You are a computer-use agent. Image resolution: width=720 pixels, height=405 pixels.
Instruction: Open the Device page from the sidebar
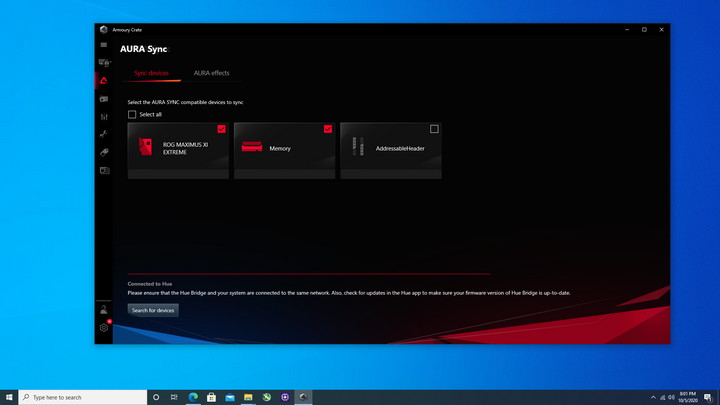pos(104,63)
